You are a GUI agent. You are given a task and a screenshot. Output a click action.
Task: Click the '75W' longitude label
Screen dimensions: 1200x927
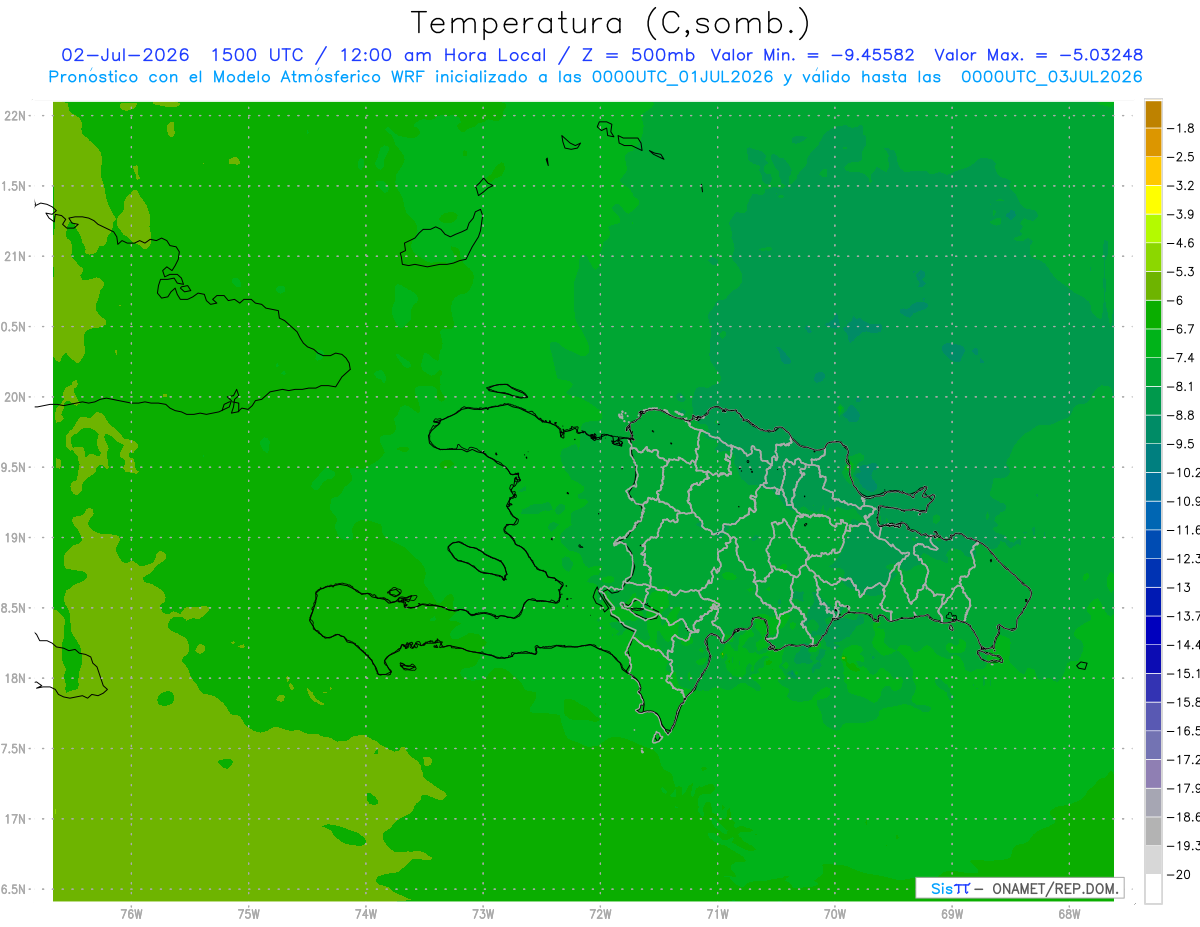[x=248, y=913]
